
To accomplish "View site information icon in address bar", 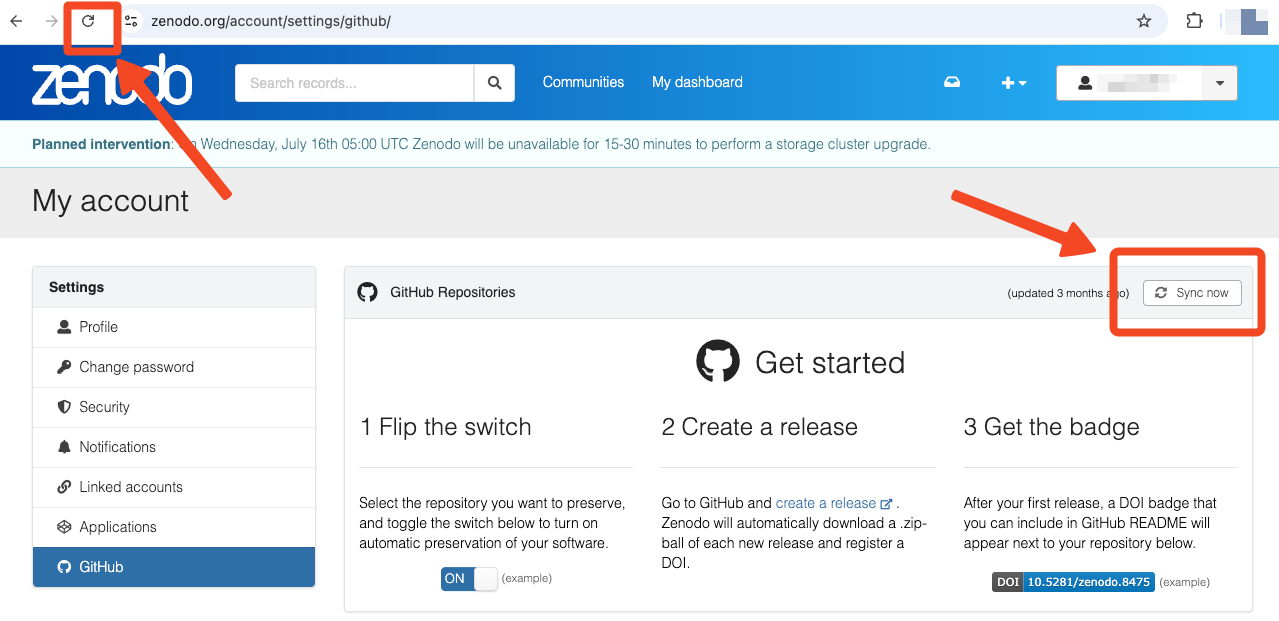I will 131,21.
